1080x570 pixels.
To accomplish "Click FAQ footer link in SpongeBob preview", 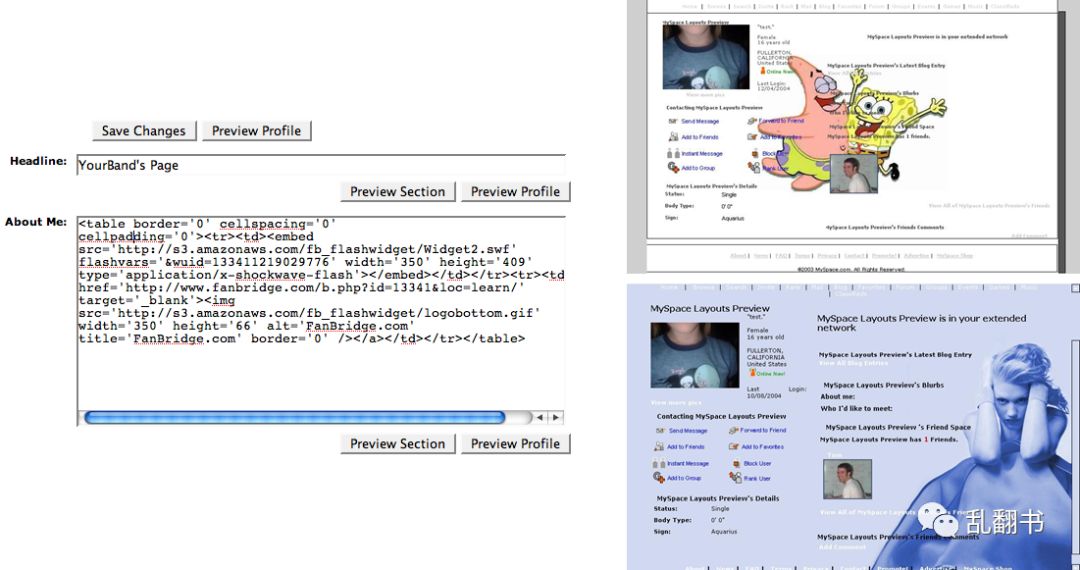I will [780, 255].
